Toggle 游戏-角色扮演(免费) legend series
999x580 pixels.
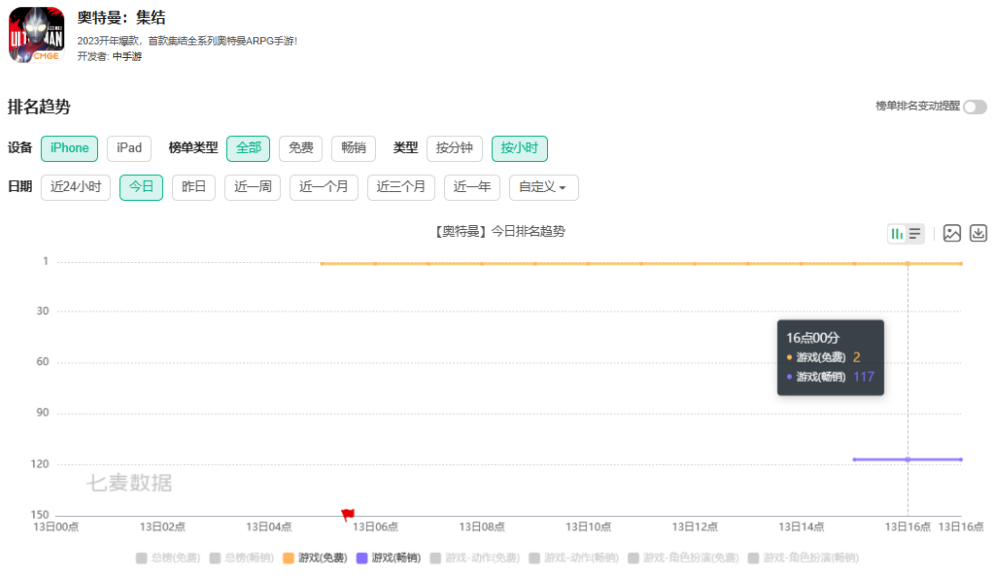coord(683,558)
